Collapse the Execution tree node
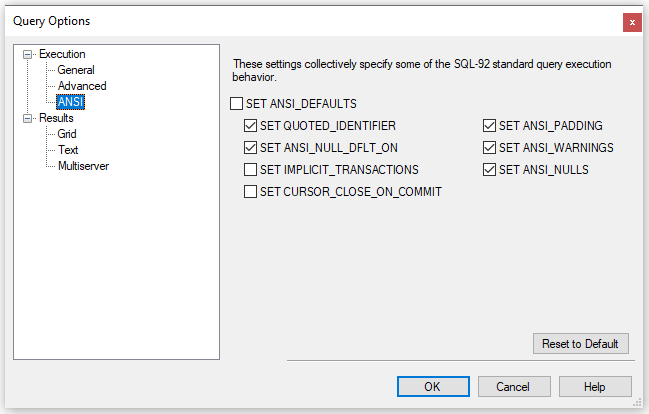 [29, 54]
